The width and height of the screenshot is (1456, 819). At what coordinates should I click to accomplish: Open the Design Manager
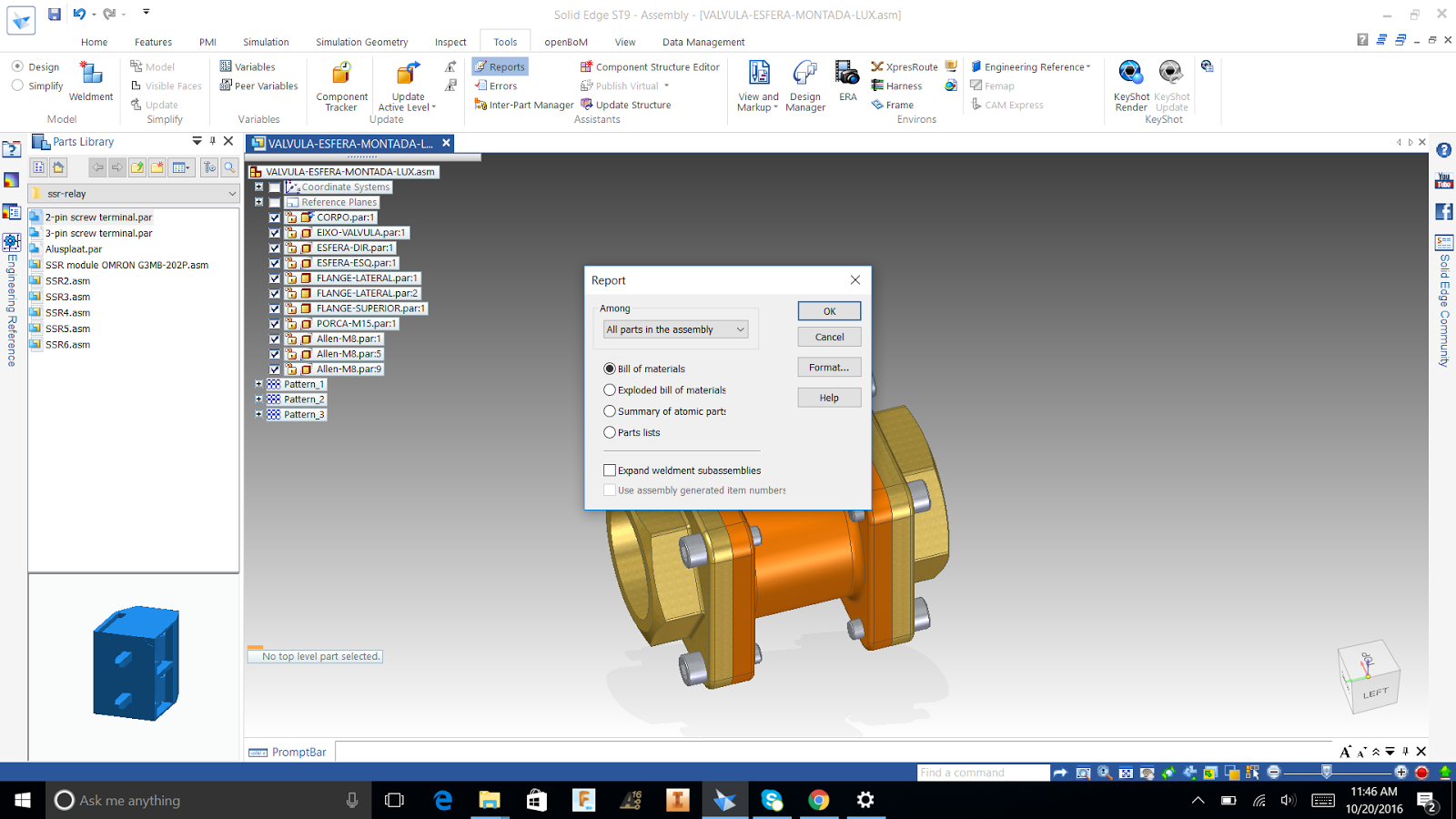(805, 86)
